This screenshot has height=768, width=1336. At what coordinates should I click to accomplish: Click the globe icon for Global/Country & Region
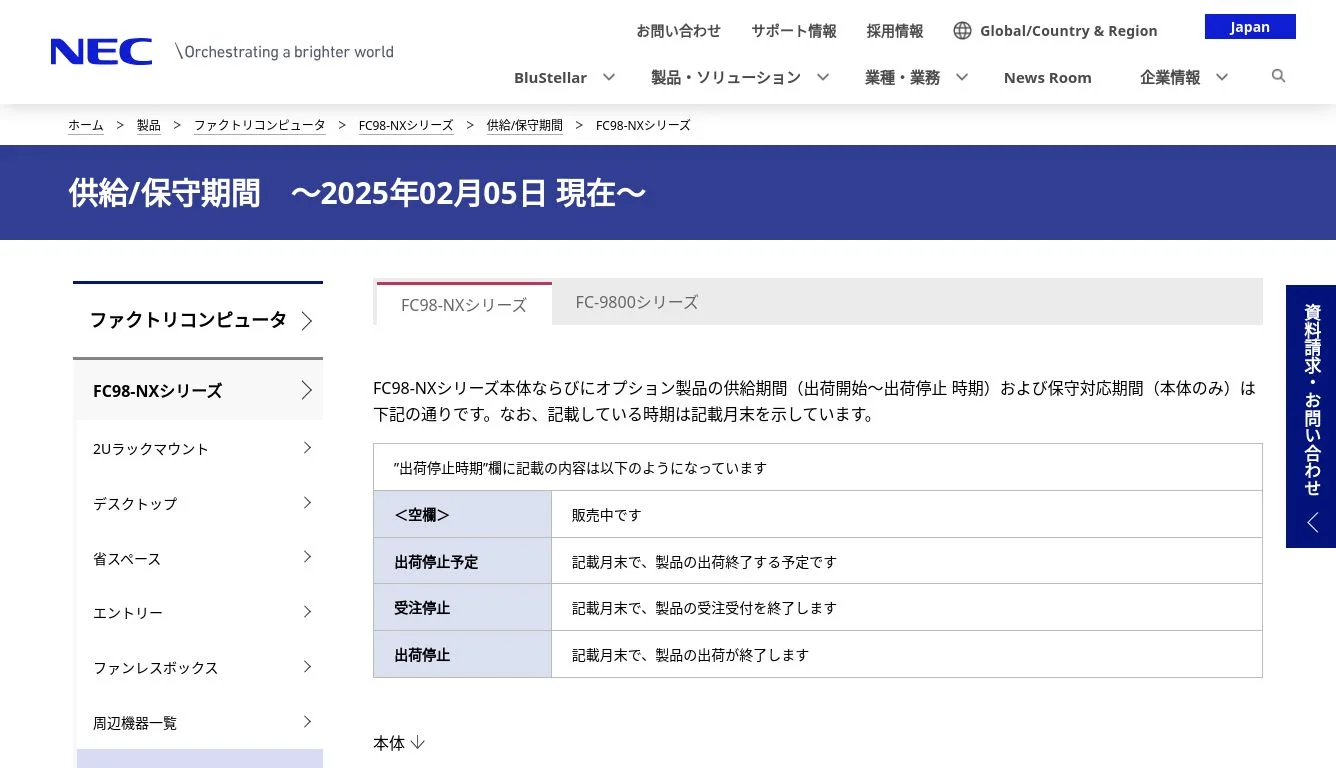pyautogui.click(x=962, y=31)
